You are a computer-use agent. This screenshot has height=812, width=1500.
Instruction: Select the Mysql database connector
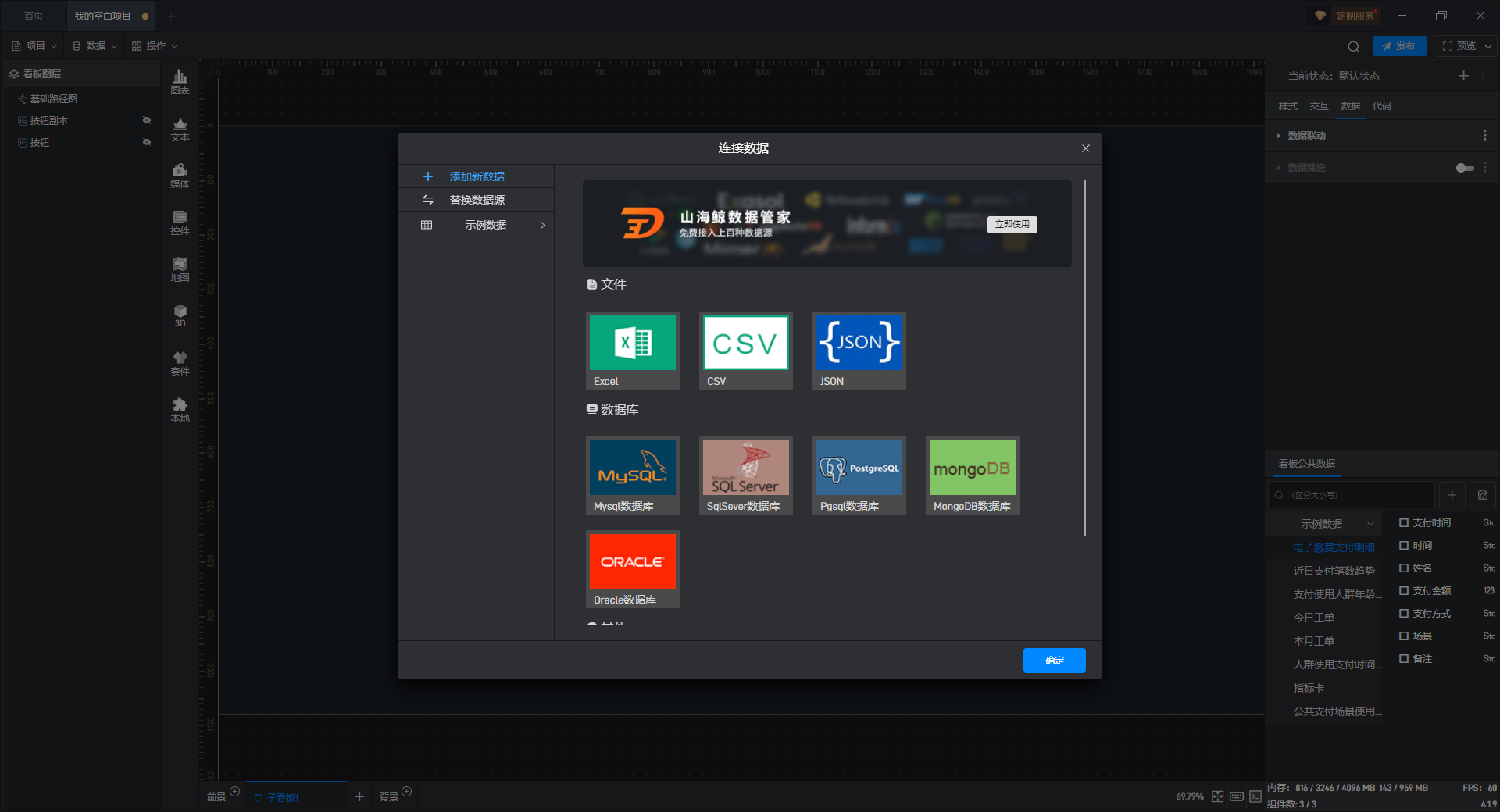(632, 475)
